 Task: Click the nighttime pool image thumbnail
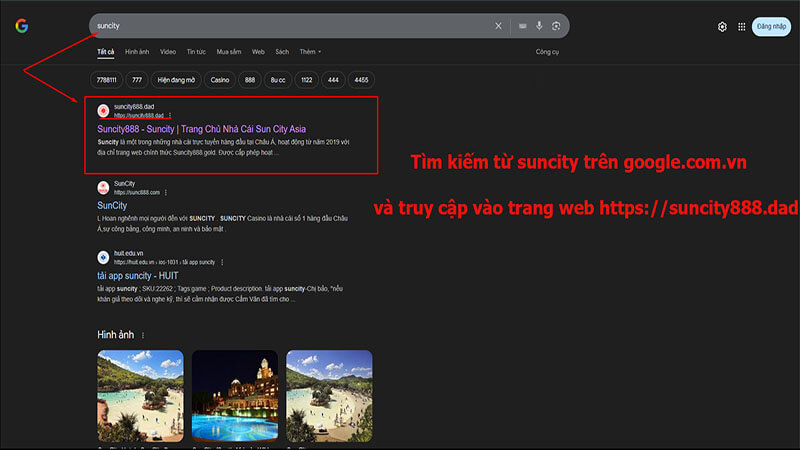coord(234,381)
